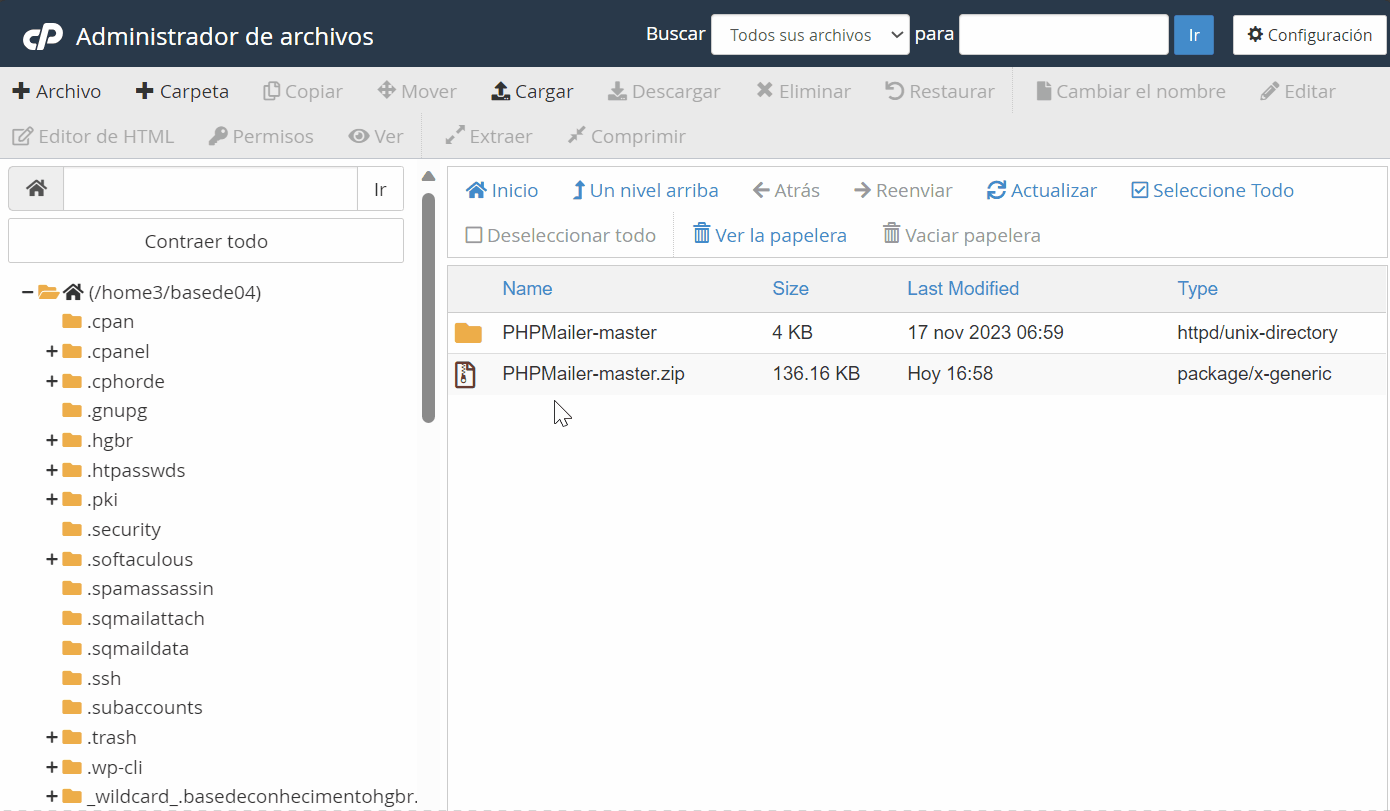
Task: Expand the .hgbr folder
Action: 52,440
